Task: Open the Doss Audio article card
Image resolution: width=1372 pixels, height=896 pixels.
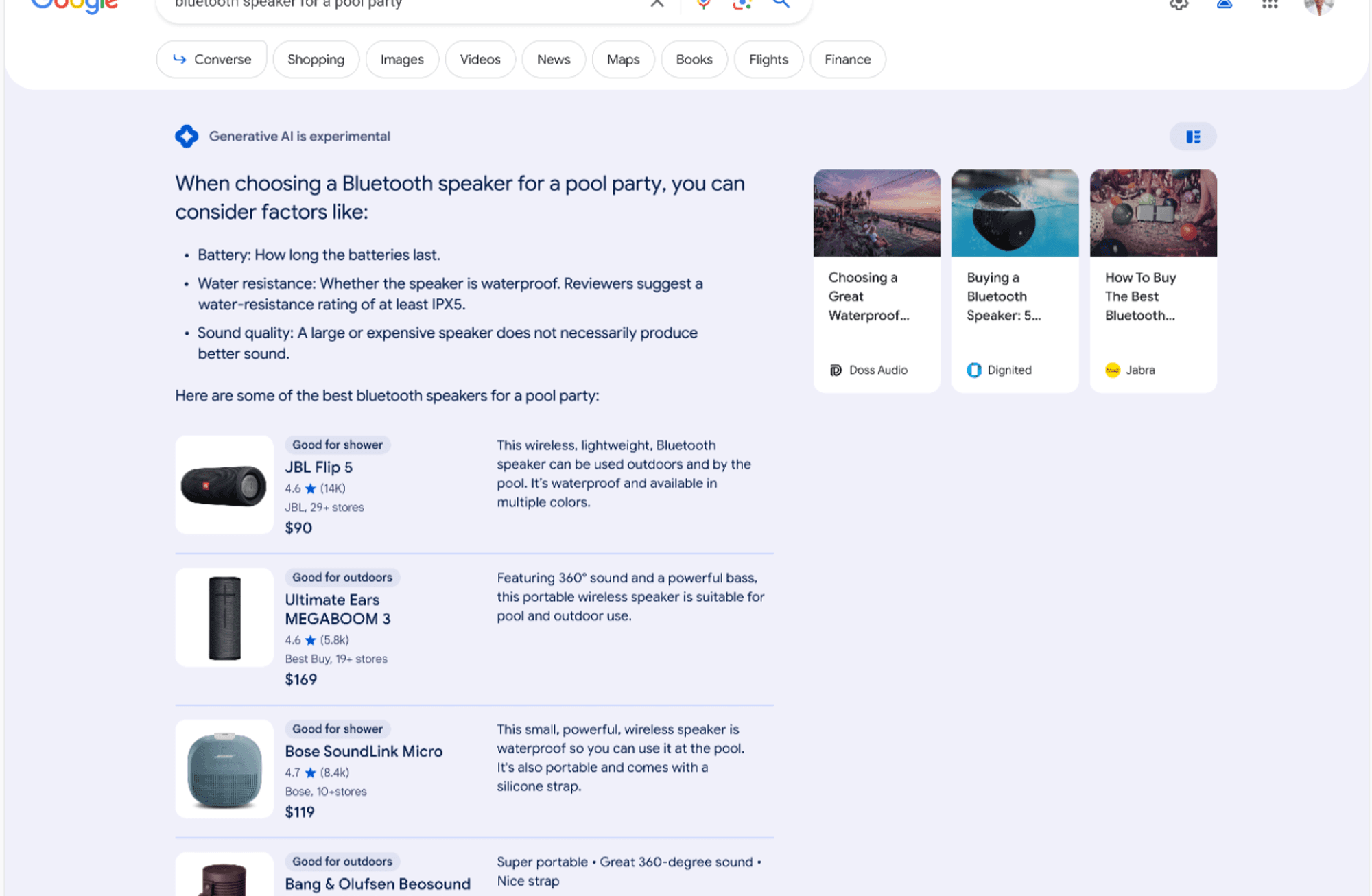Action: click(877, 281)
